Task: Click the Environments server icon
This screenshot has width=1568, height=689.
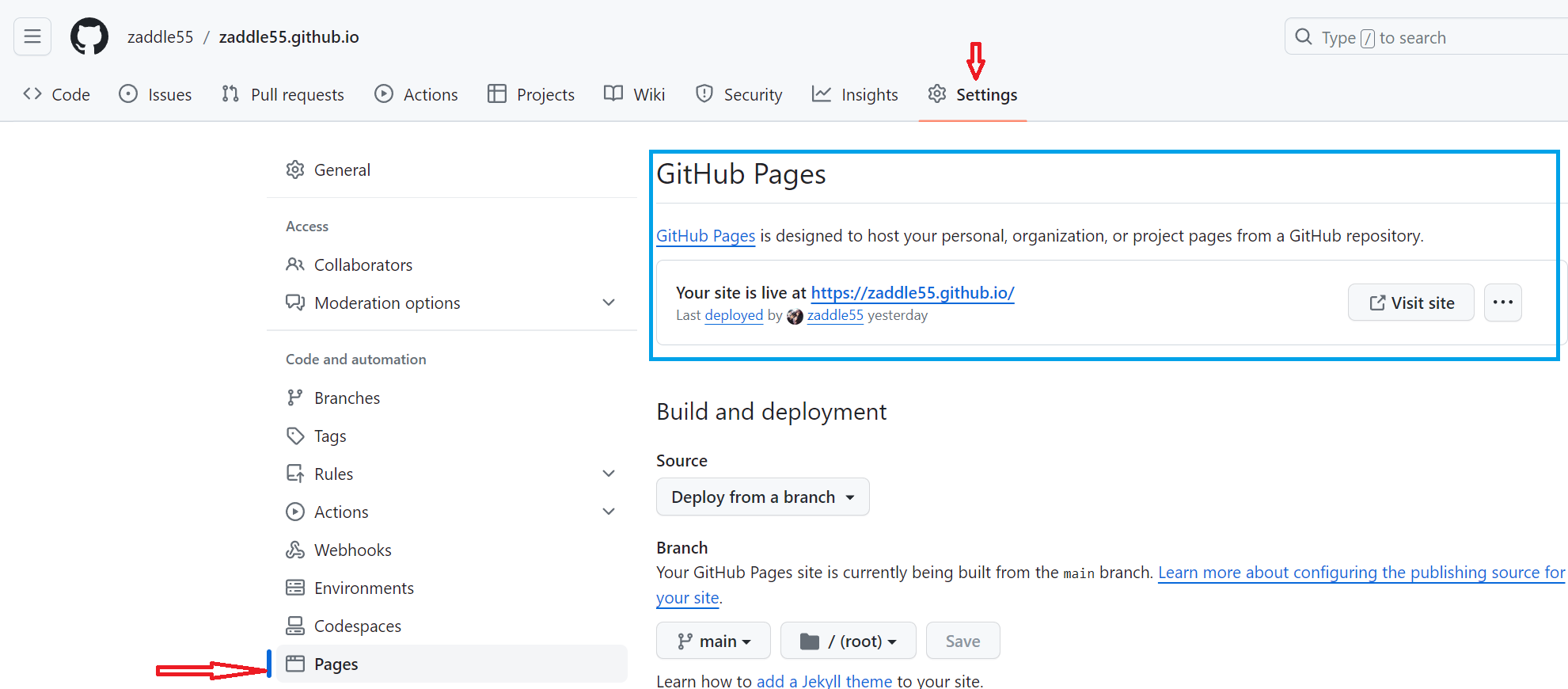Action: (x=295, y=588)
